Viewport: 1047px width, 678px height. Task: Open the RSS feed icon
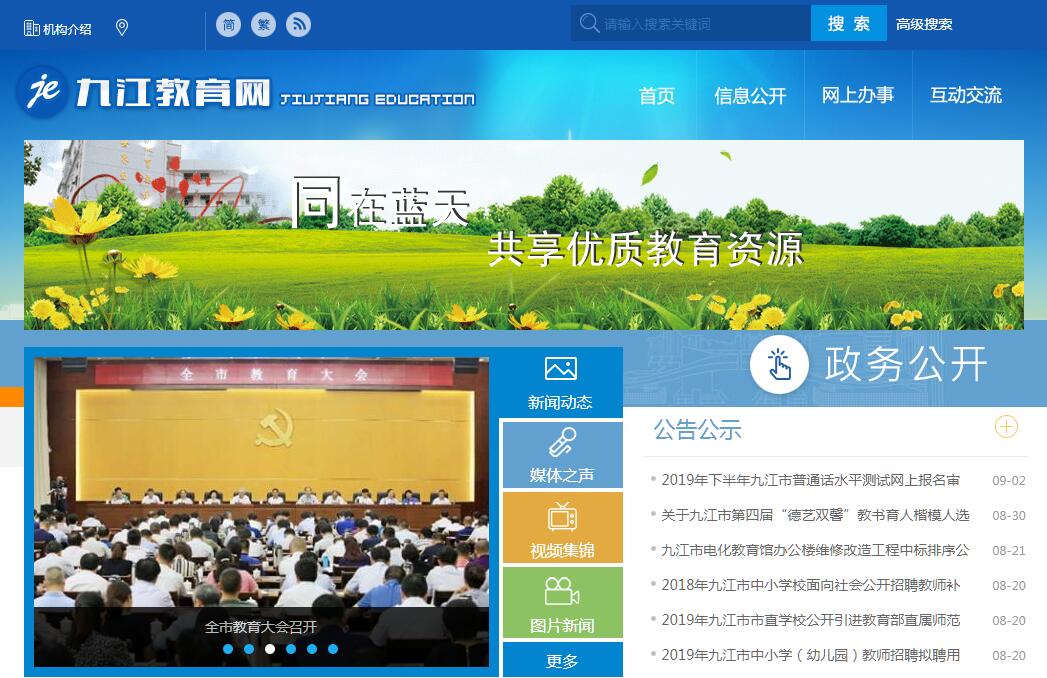tap(298, 25)
